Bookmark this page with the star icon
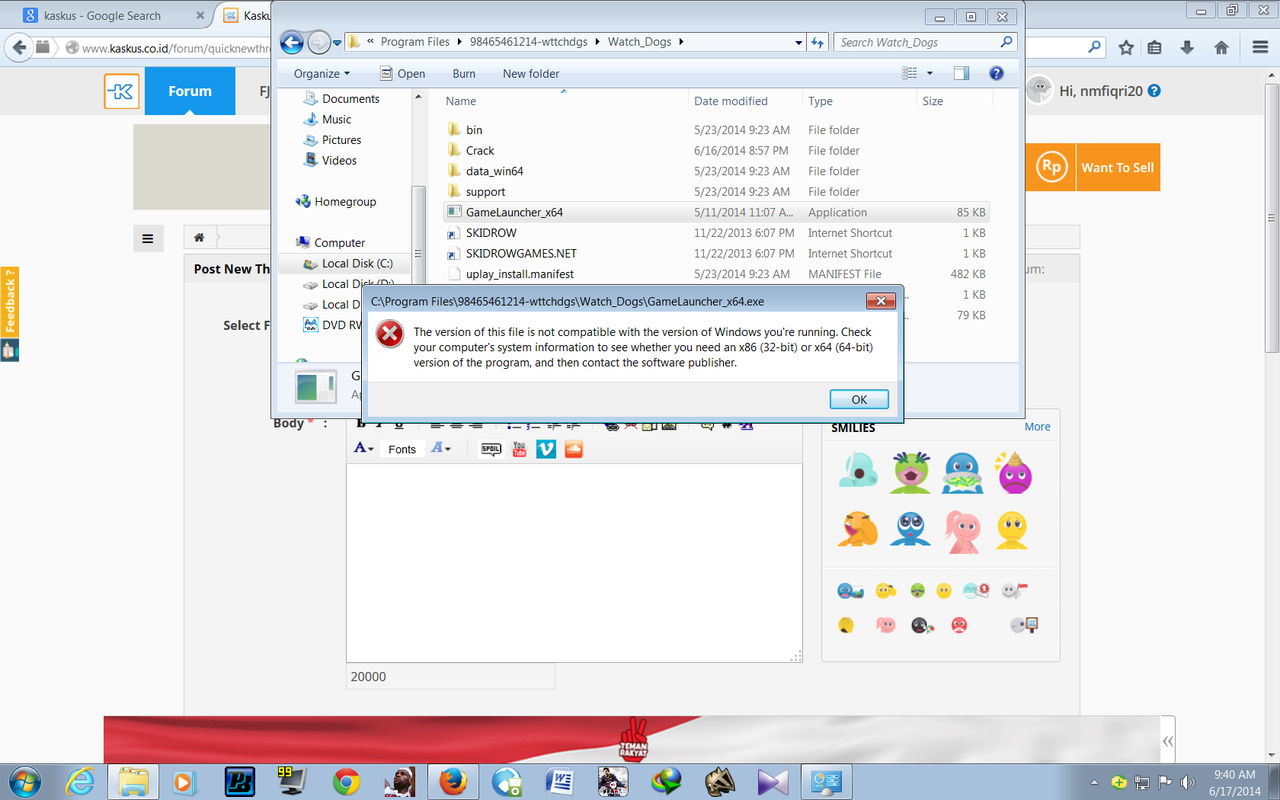The height and width of the screenshot is (800, 1280). (1126, 47)
